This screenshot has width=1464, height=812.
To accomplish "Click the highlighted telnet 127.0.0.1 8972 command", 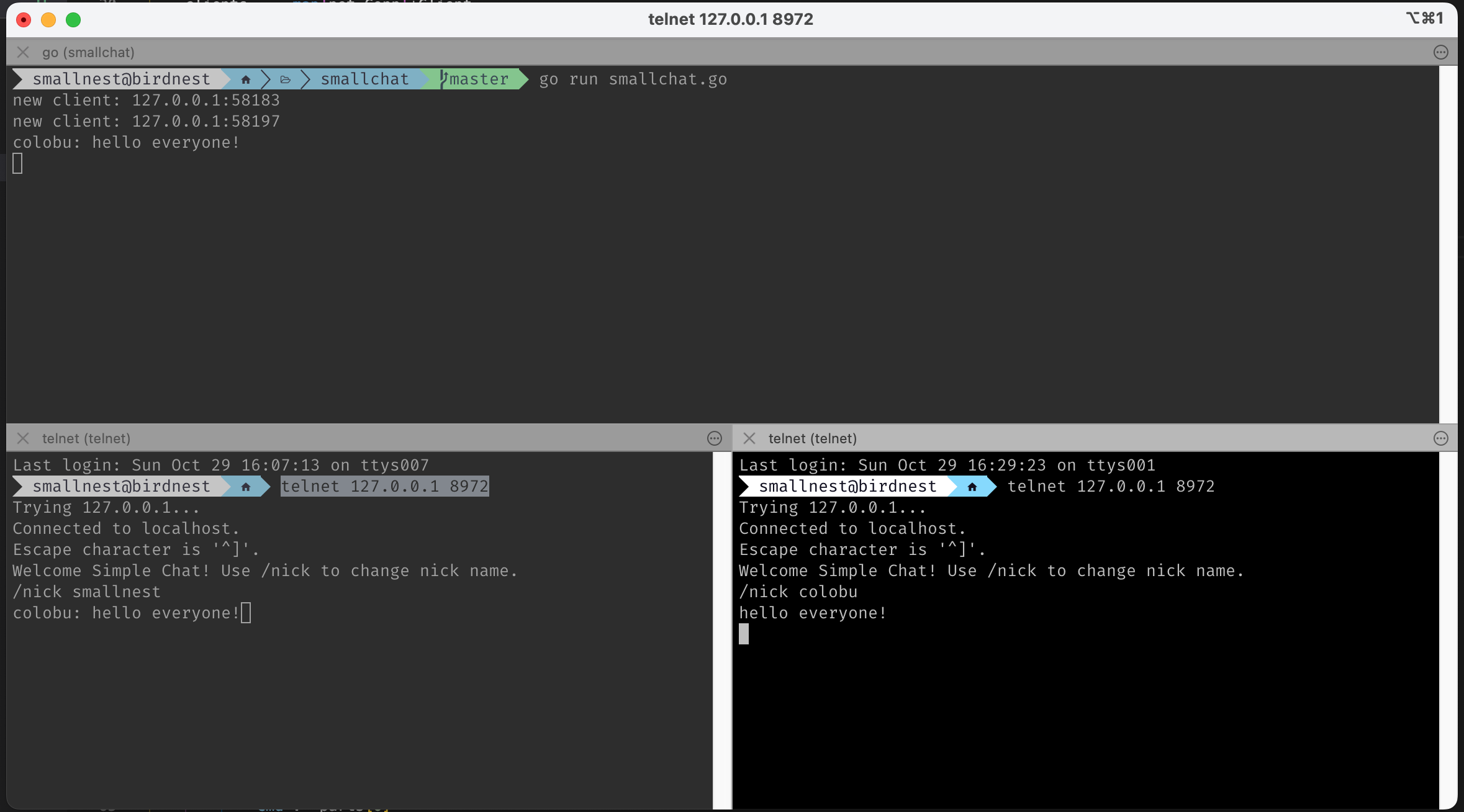I will (x=384, y=486).
